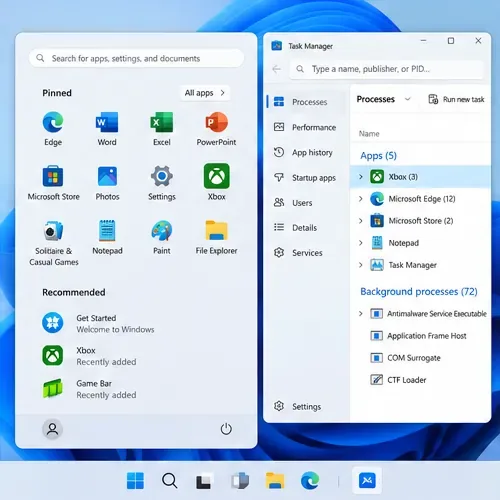The height and width of the screenshot is (500, 500).
Task: Open Excel pinned app
Action: pos(162,129)
